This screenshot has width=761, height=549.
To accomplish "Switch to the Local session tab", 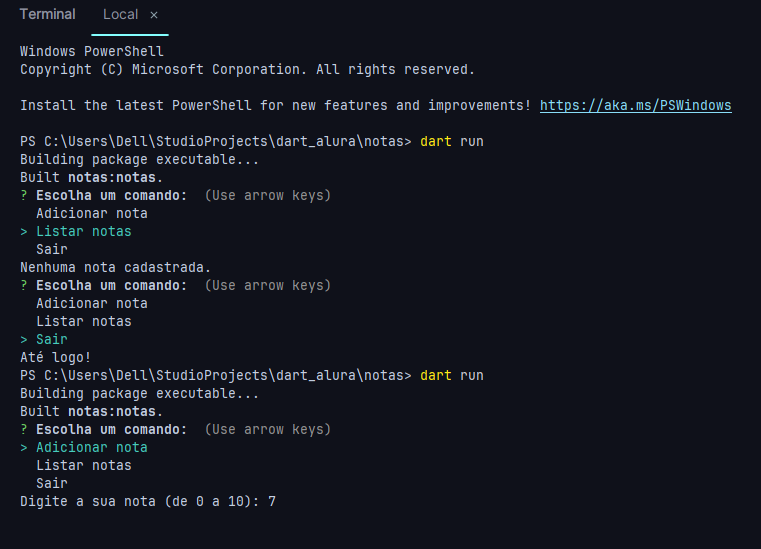I will pyautogui.click(x=120, y=15).
